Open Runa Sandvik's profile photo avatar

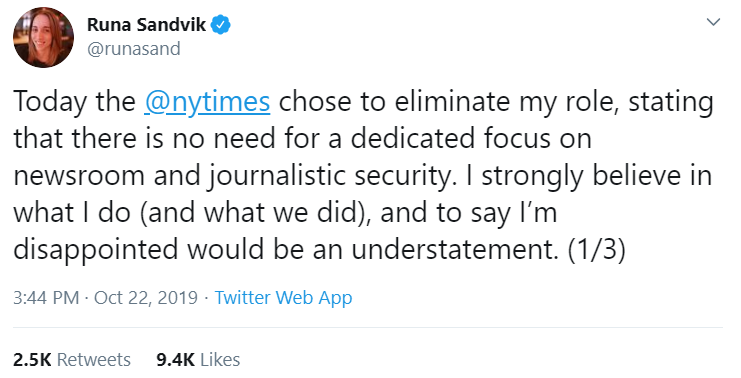43,37
